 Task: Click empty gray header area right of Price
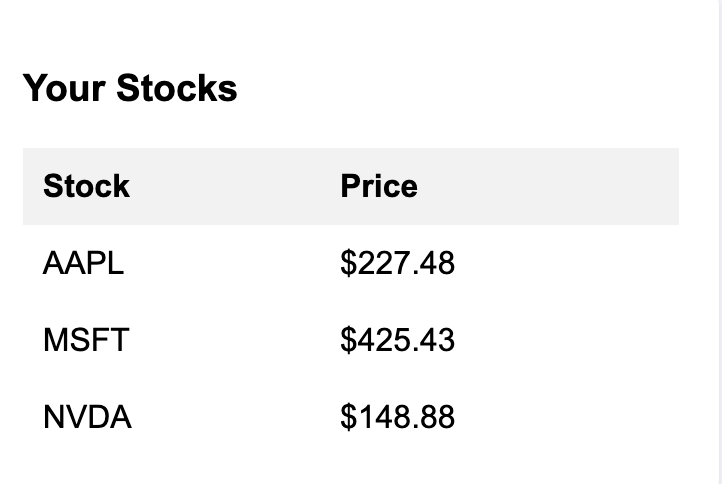tap(560, 186)
